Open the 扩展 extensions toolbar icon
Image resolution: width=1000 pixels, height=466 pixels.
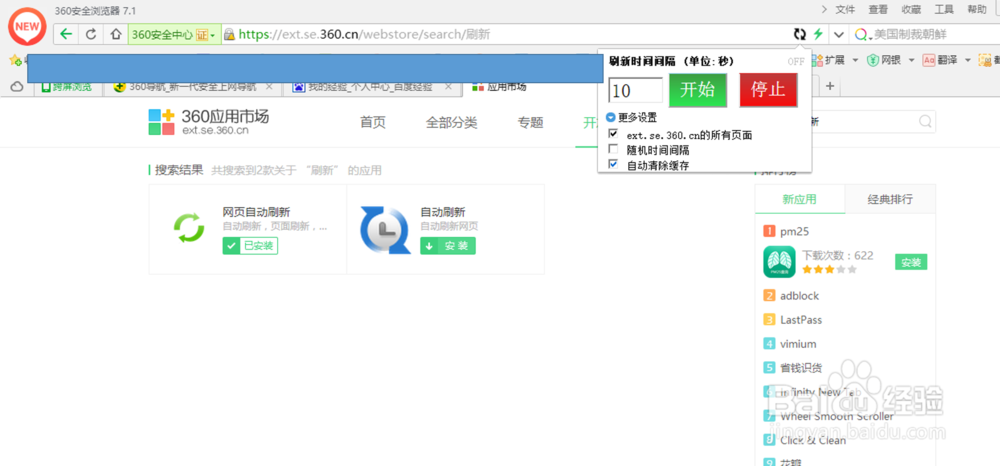[818, 61]
